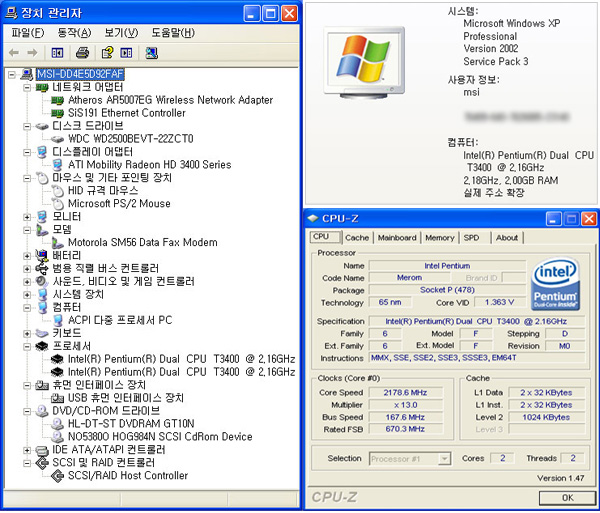Screen dimensions: 600x513
Task: Select the 휴먼 인터페이스 장치 category row
Action: click(99, 385)
